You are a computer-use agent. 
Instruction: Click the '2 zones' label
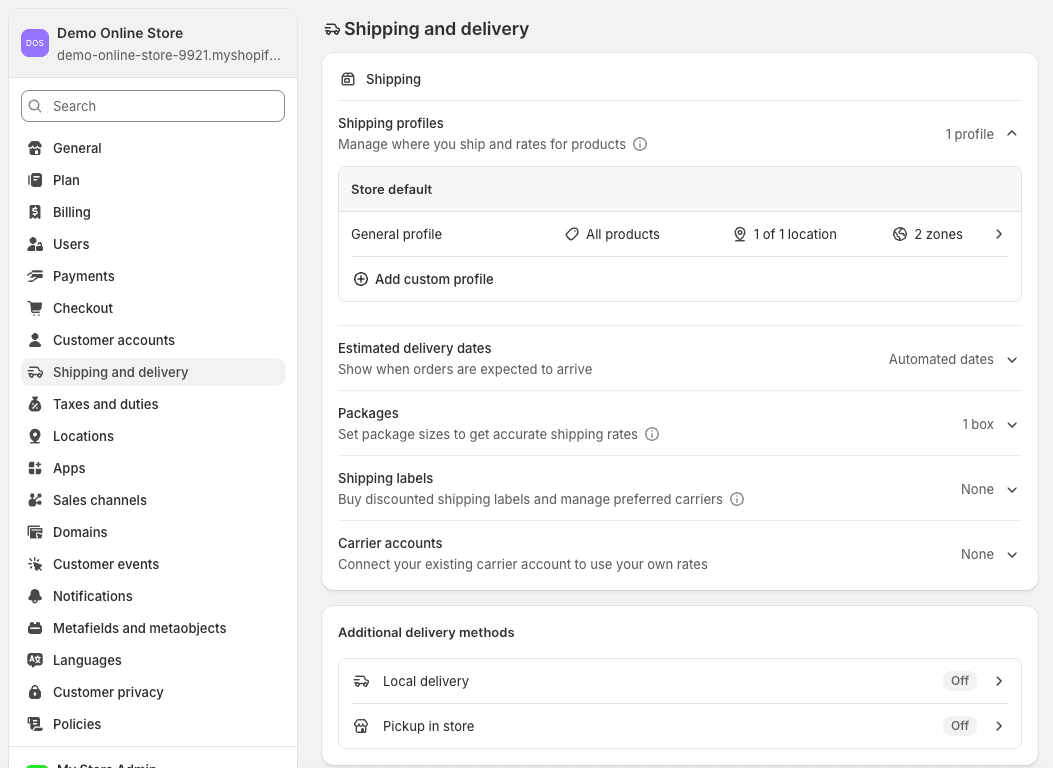click(938, 234)
